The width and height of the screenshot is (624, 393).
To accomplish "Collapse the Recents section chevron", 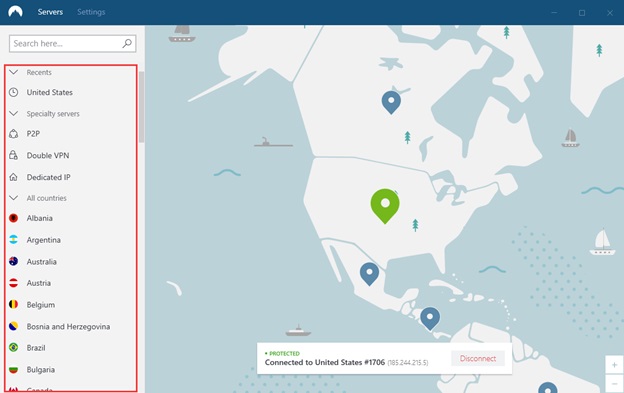I will tap(14, 72).
